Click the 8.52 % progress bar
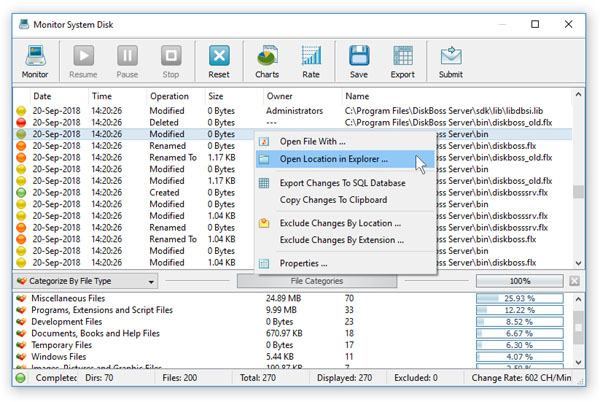 tap(520, 322)
